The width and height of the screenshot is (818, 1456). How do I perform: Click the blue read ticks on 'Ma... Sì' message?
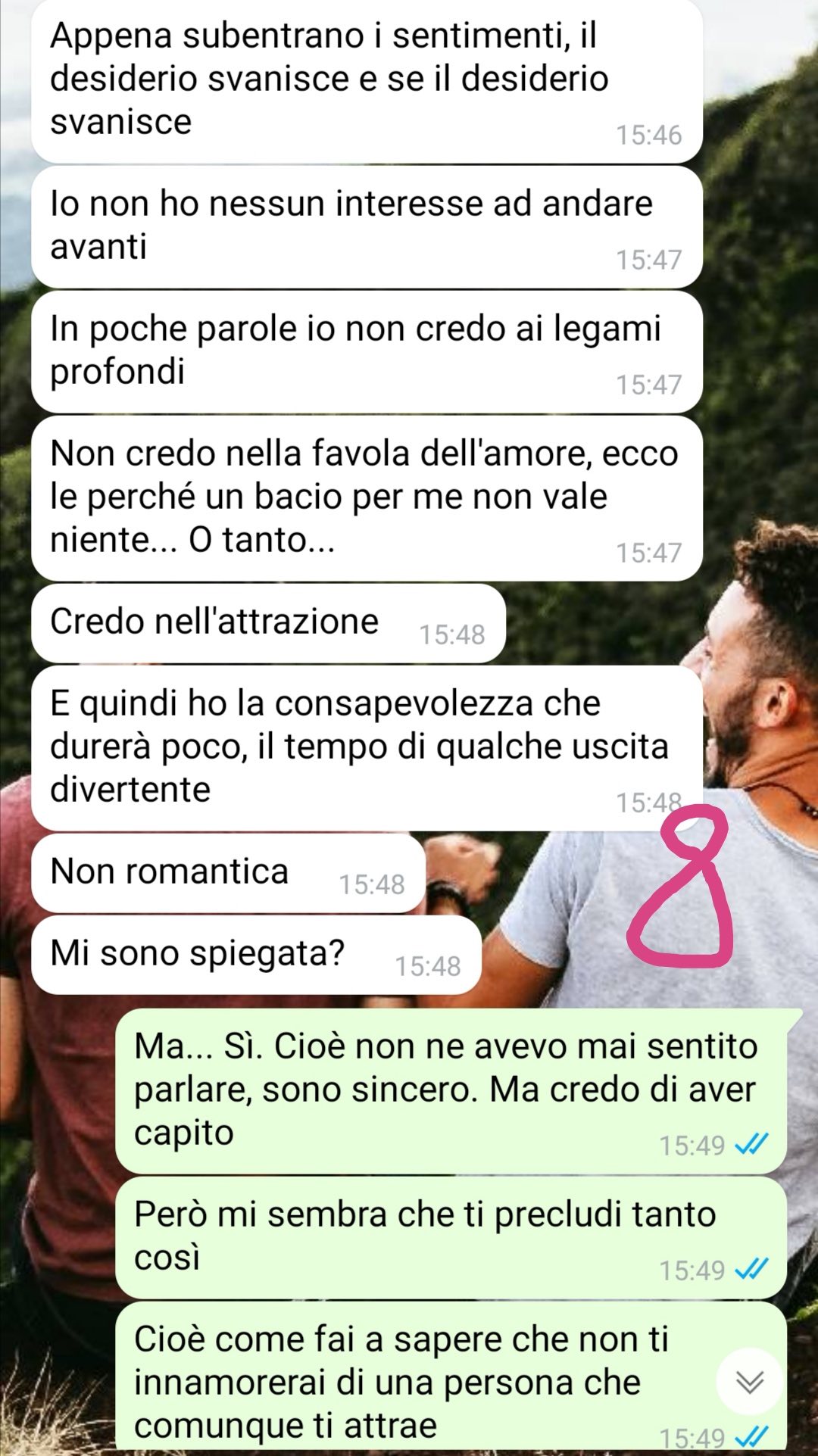[x=752, y=1144]
